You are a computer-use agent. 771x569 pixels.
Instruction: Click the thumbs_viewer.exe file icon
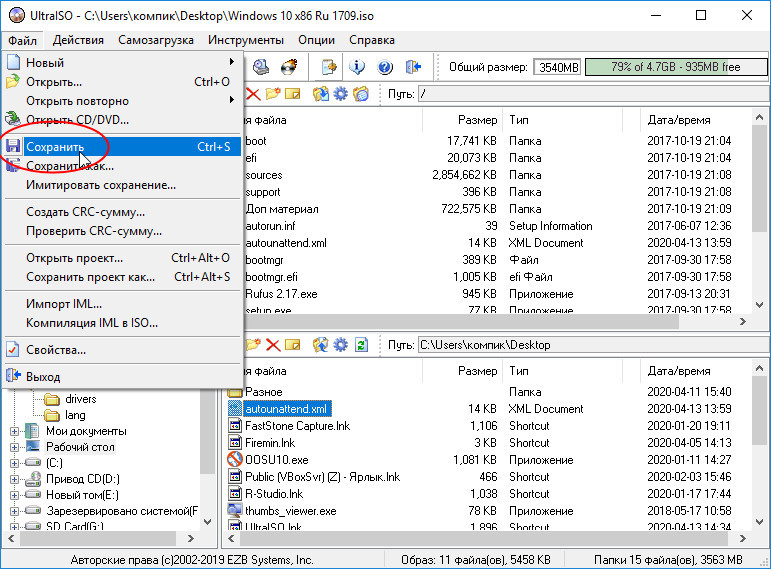[235, 510]
